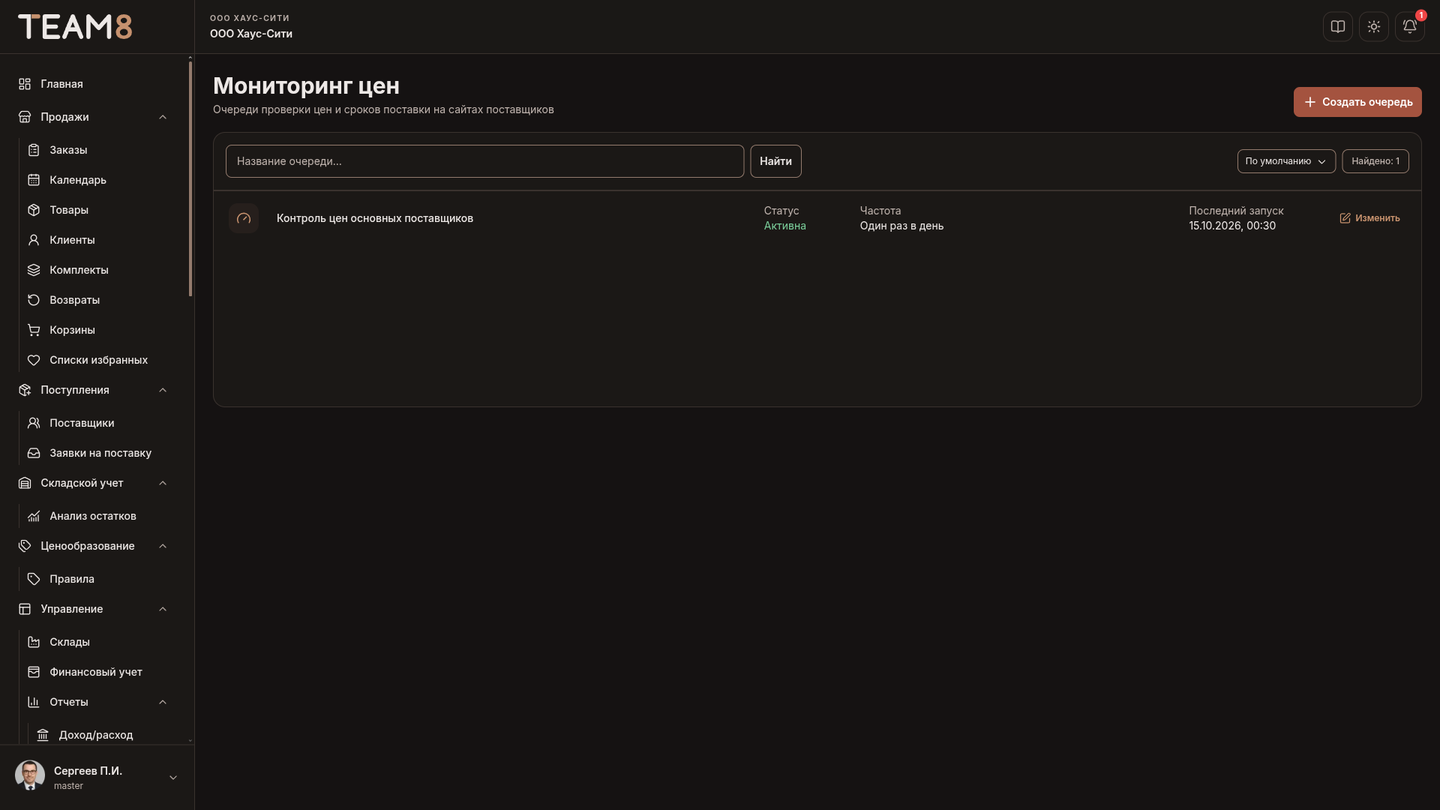This screenshot has height=810, width=1440.
Task: Open the documentation book icon
Action: pyautogui.click(x=1338, y=27)
